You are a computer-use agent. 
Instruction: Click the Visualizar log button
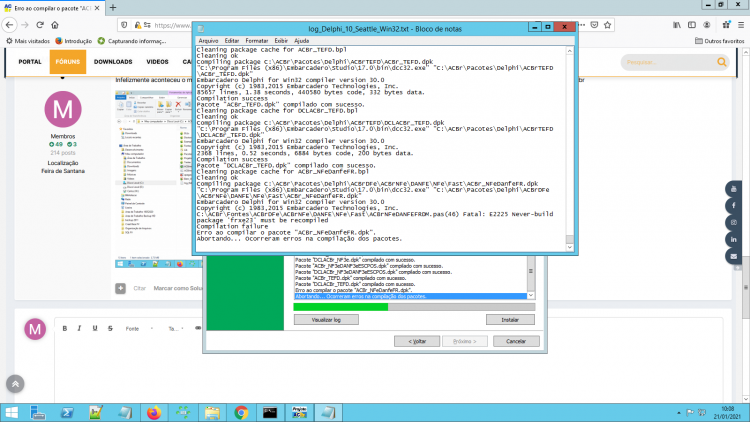point(326,320)
